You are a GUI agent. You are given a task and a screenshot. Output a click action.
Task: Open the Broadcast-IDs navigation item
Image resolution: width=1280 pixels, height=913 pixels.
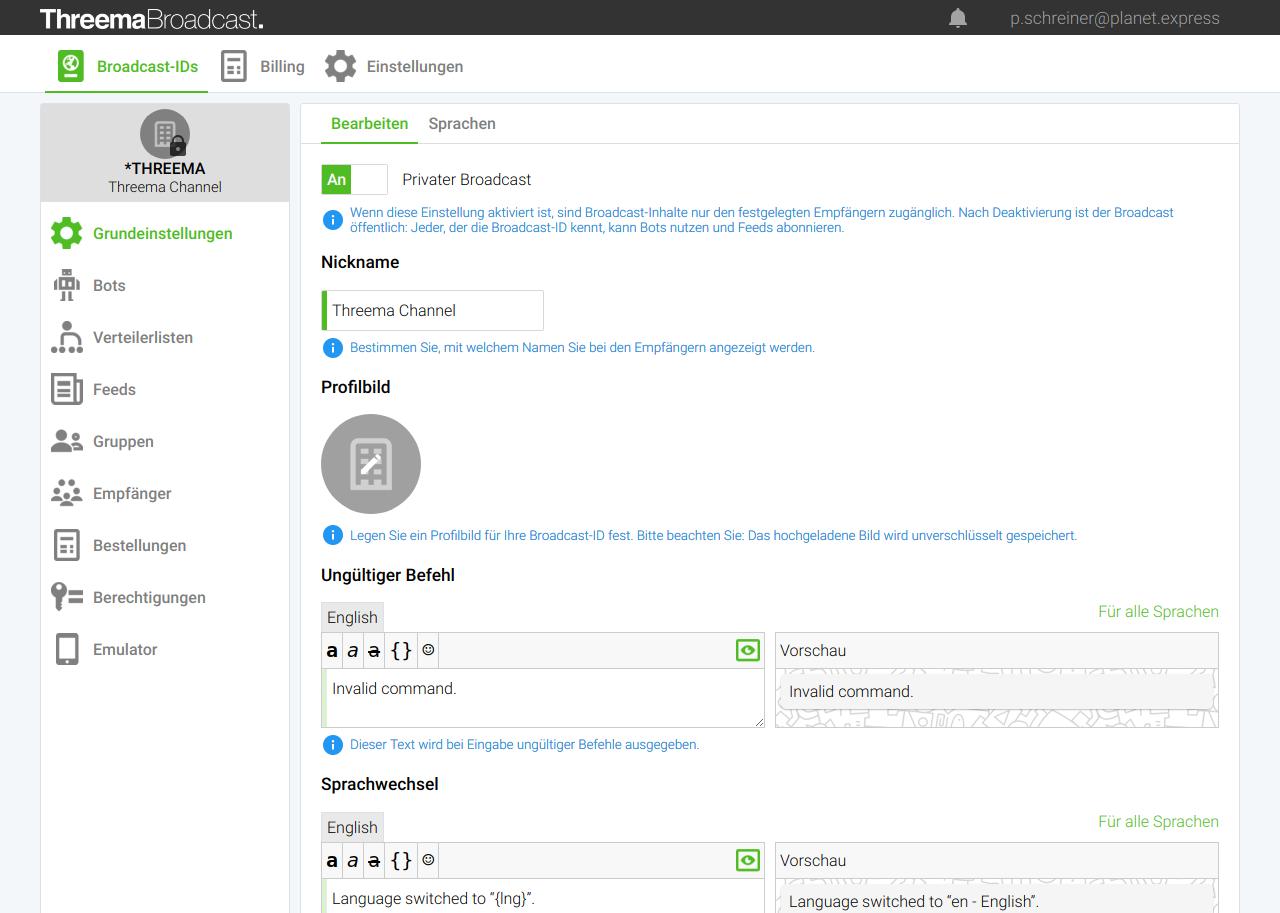point(127,67)
